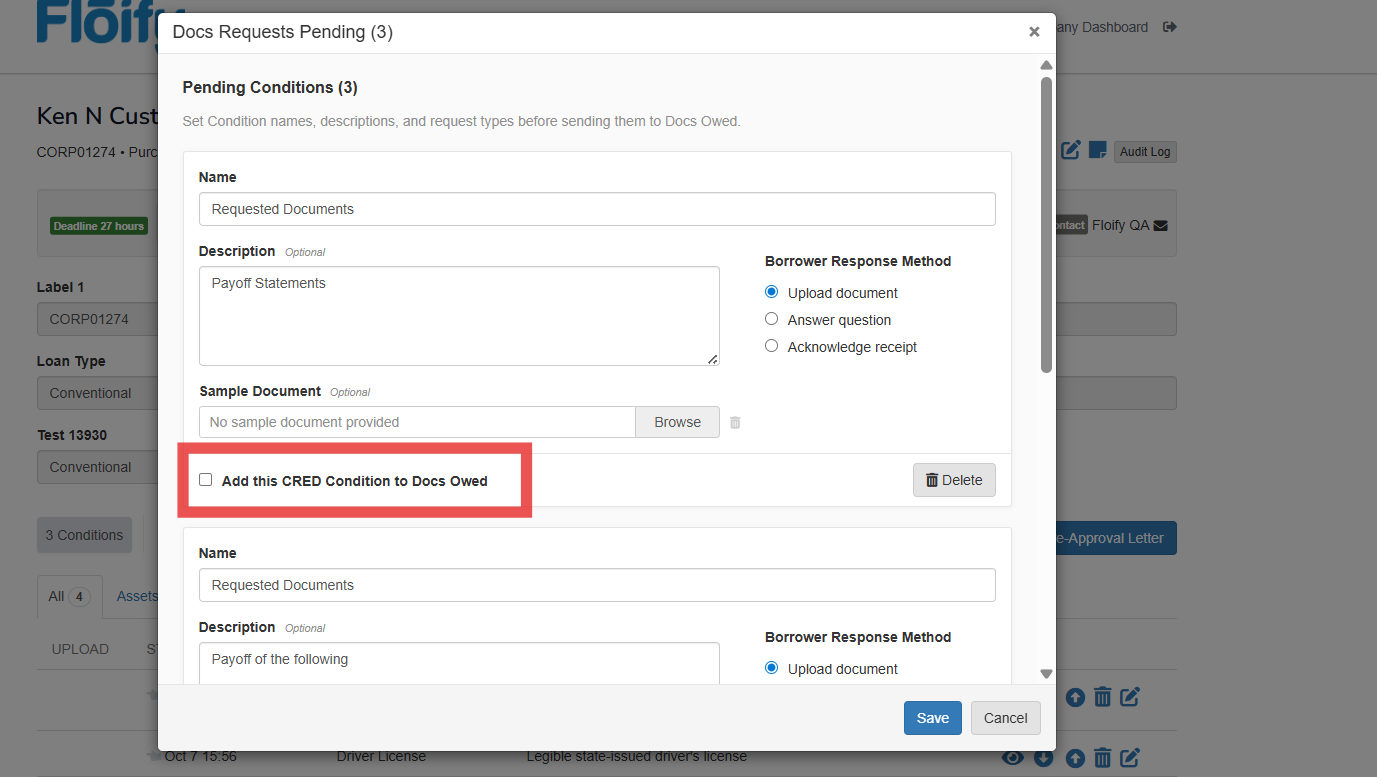Screen dimensions: 1377x777
Task: Click the edit icon in the Driver License row
Action: coord(1130,757)
